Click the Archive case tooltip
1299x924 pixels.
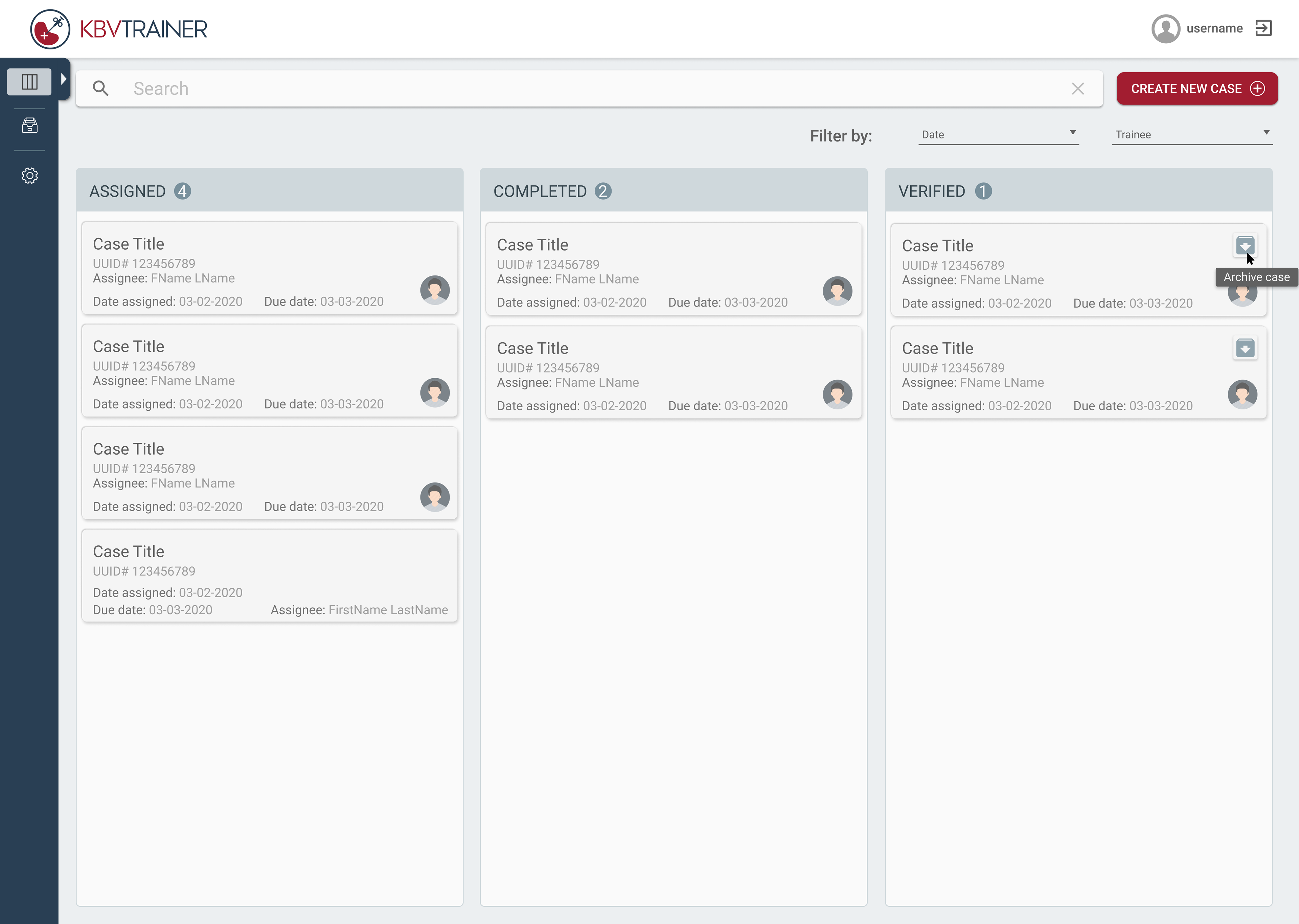point(1256,277)
